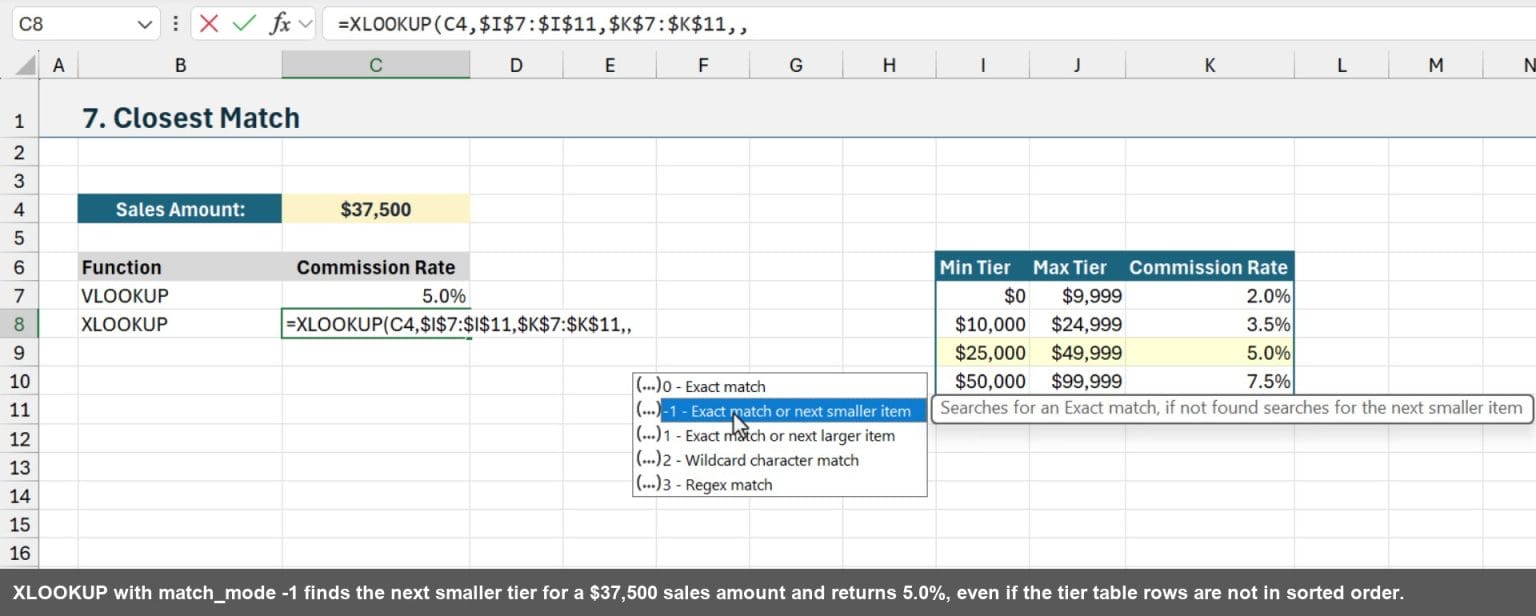
Task: Select column B header
Action: (180, 65)
